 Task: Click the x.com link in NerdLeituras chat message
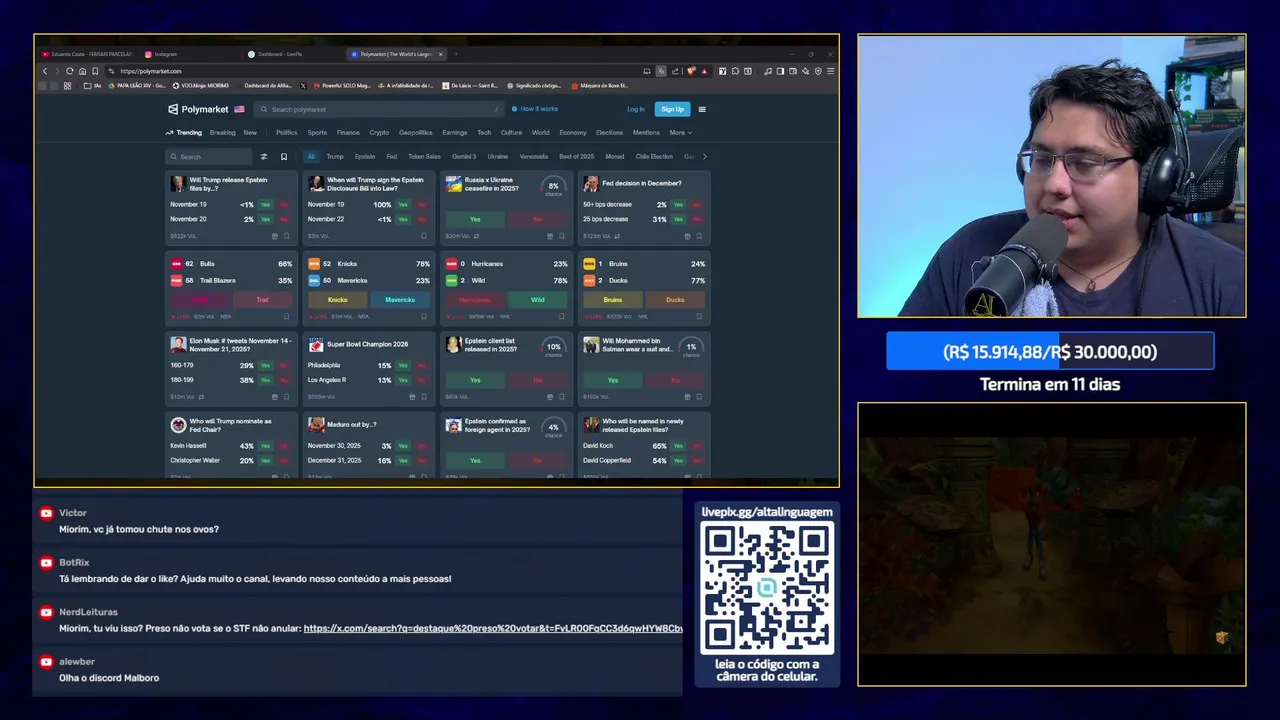(493, 628)
